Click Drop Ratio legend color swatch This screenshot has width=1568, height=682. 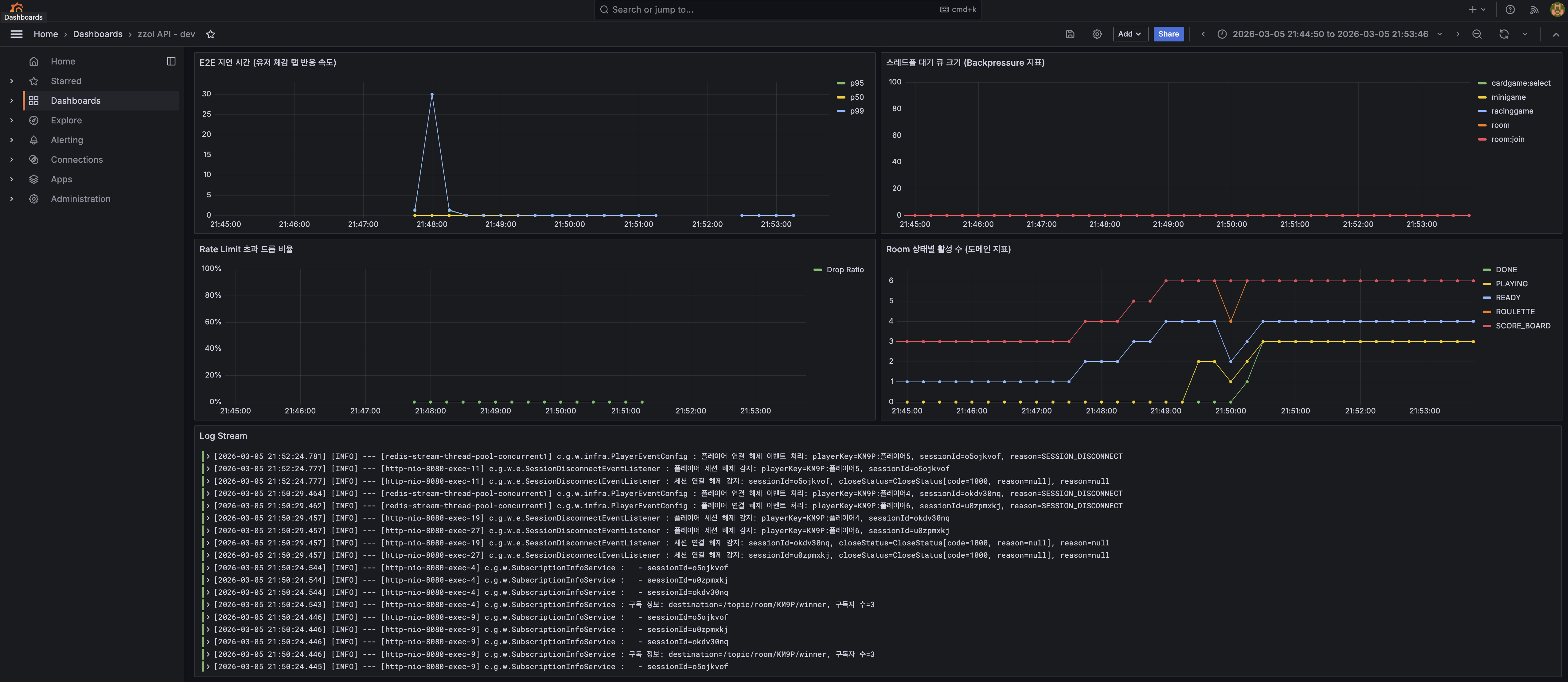[x=817, y=269]
